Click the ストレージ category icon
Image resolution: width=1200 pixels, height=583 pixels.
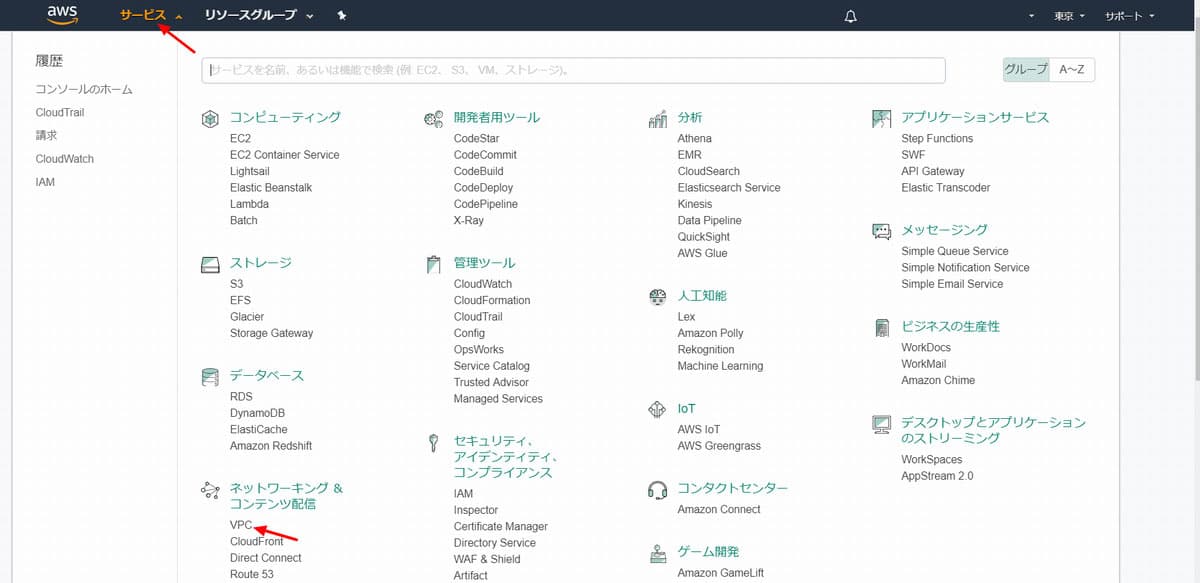click(x=210, y=264)
